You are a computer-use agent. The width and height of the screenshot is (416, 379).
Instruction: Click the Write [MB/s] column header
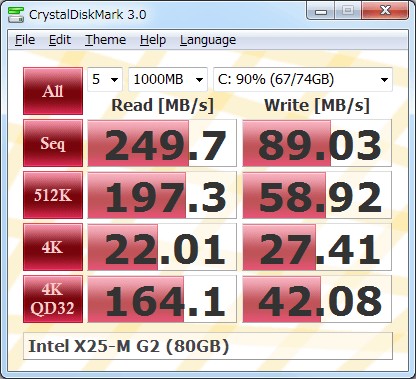click(x=317, y=106)
